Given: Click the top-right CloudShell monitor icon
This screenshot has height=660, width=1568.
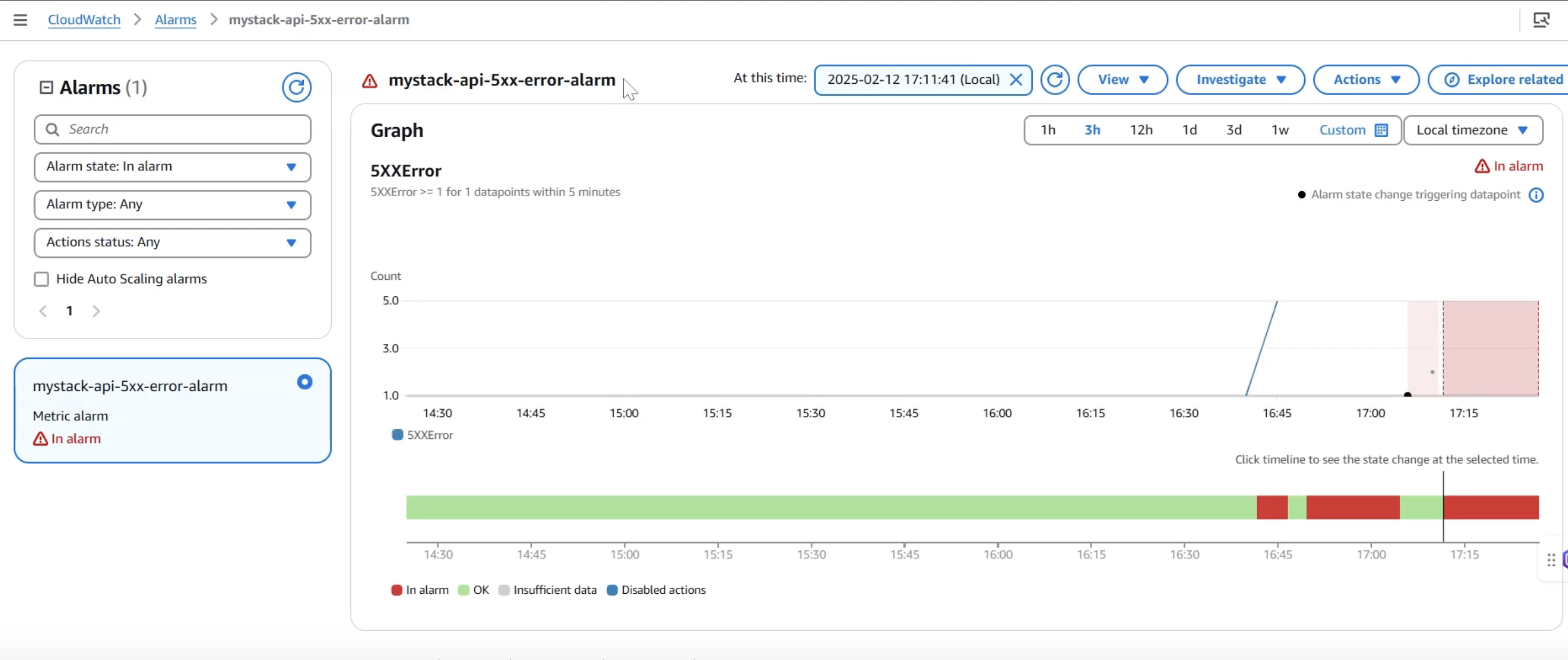Looking at the screenshot, I should [1541, 19].
